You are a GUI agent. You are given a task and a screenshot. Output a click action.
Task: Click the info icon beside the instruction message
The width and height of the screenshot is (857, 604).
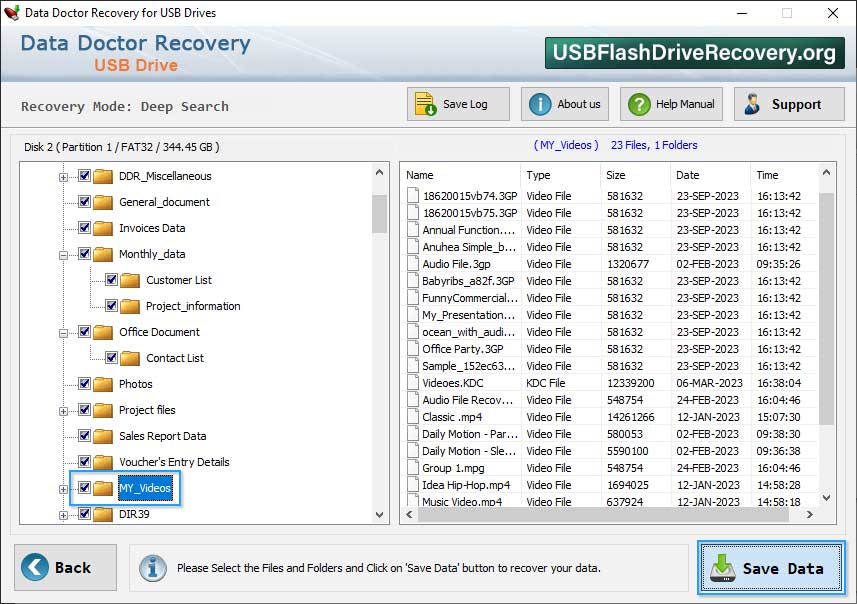[152, 568]
